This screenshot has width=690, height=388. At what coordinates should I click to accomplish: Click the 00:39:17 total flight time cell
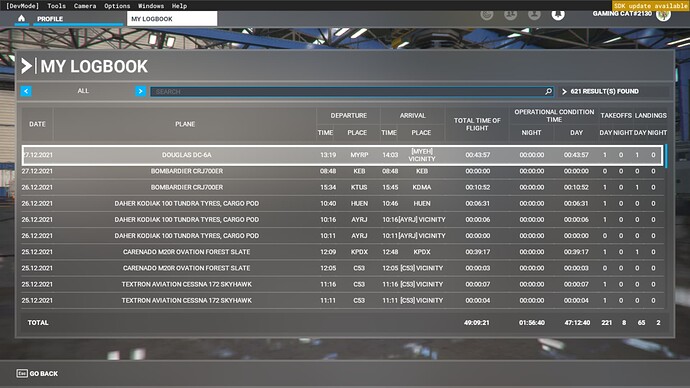[477, 252]
